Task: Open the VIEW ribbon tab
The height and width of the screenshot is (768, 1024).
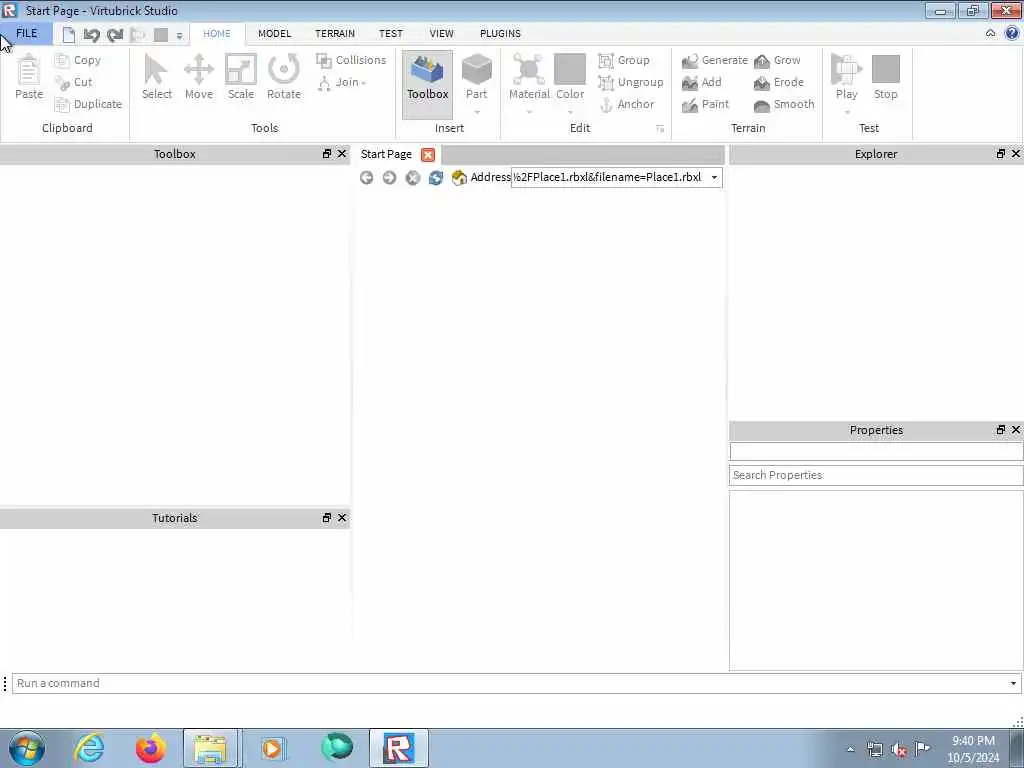Action: coord(441,33)
